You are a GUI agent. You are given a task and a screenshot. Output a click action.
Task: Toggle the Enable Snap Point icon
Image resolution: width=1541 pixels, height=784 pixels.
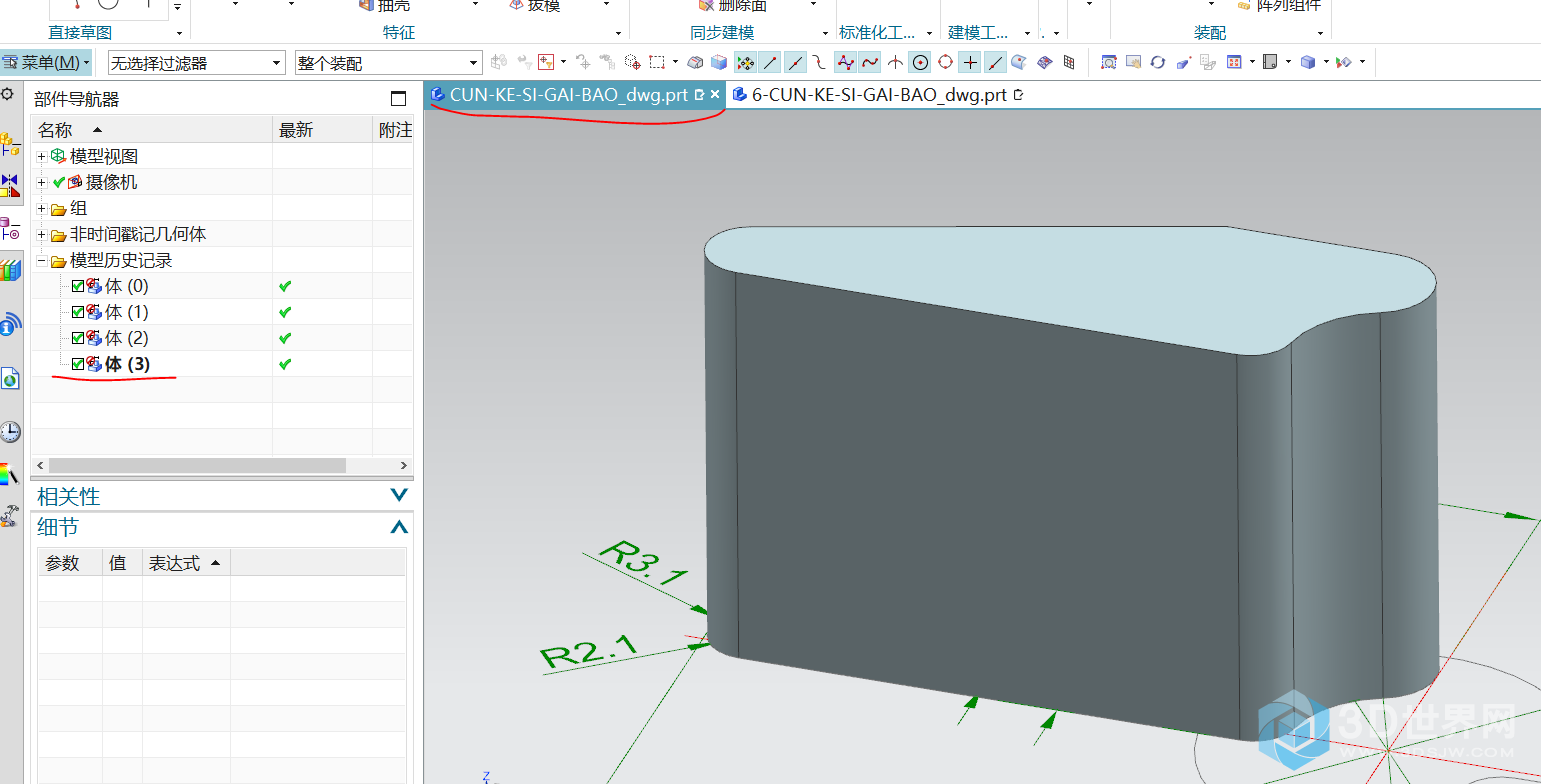[745, 63]
